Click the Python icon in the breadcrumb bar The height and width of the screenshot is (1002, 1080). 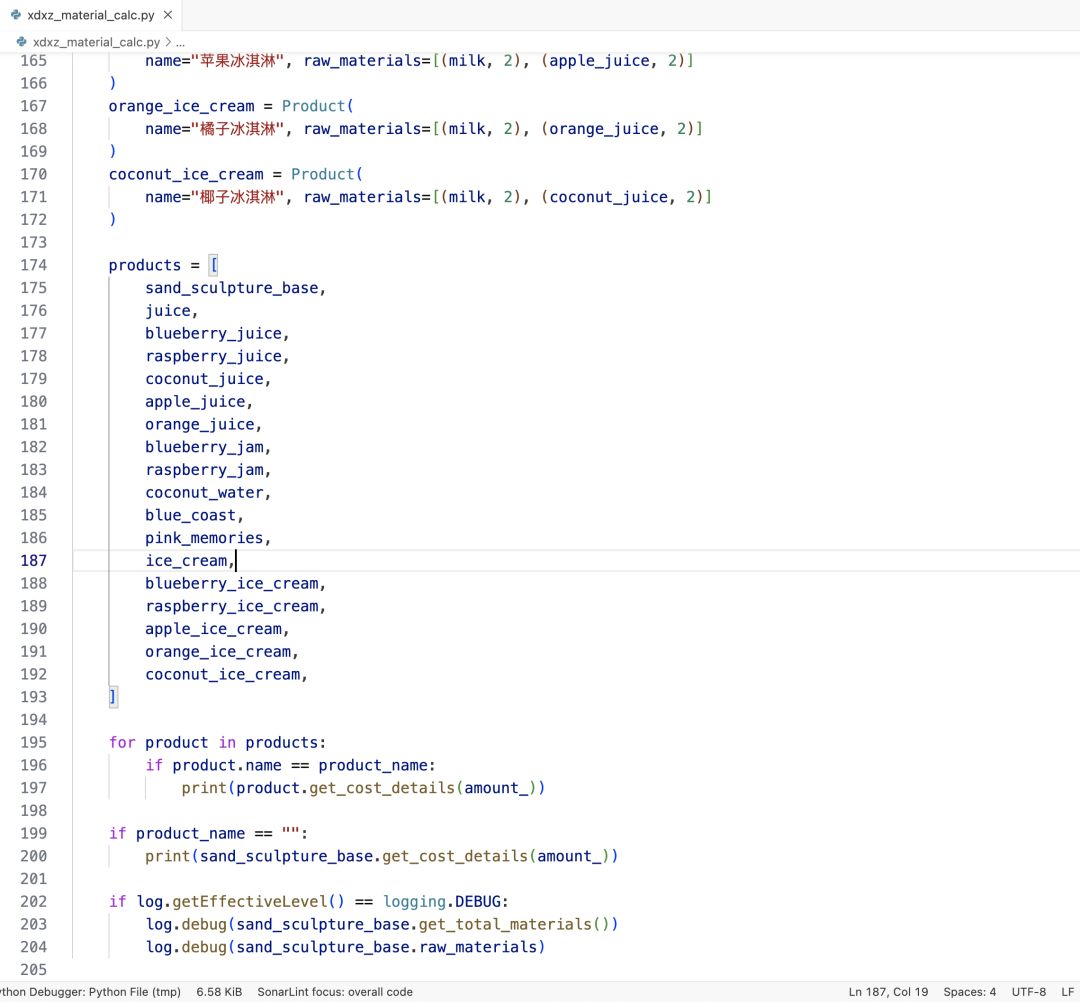(21, 42)
